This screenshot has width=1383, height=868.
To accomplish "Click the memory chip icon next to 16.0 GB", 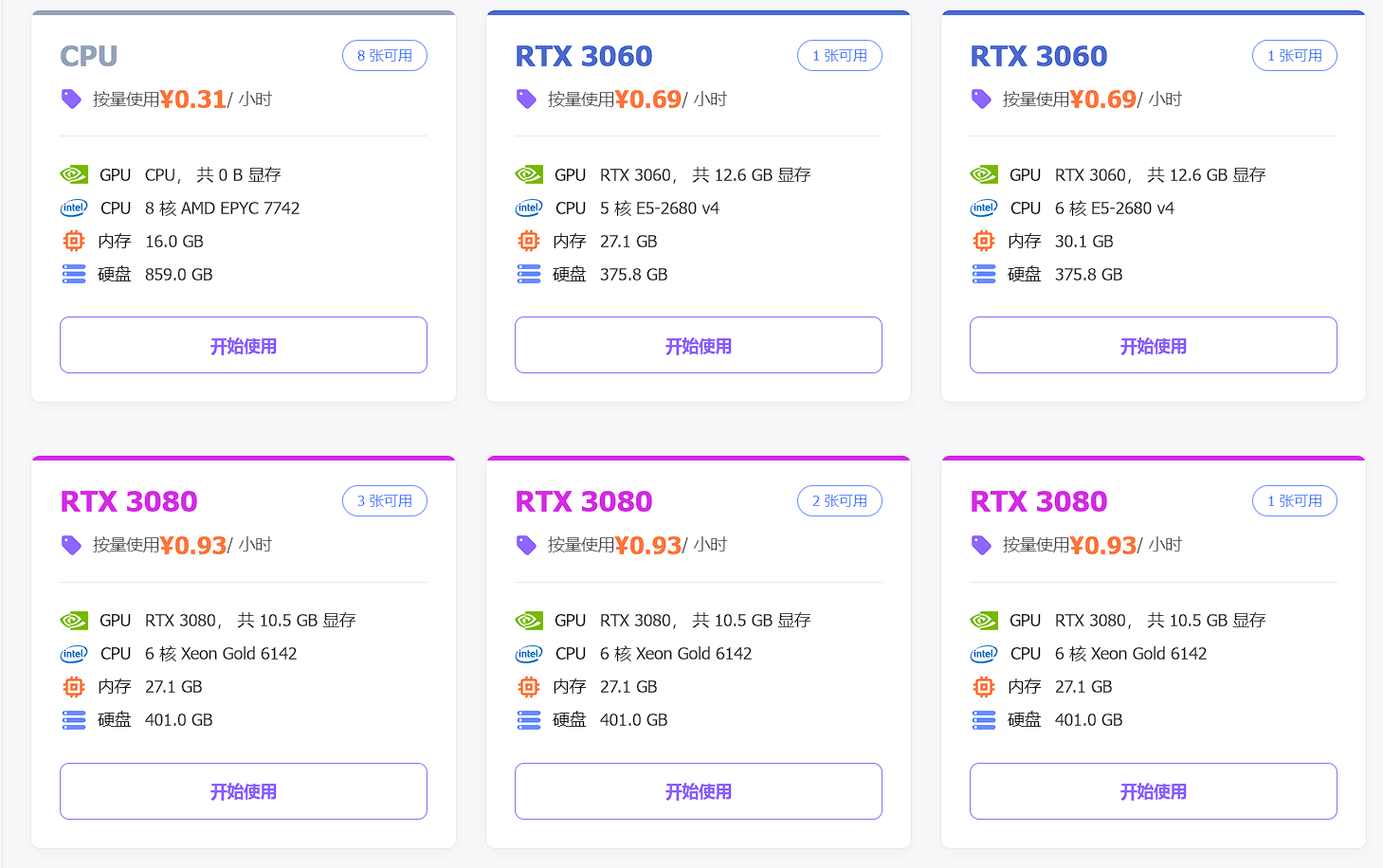I will (74, 241).
